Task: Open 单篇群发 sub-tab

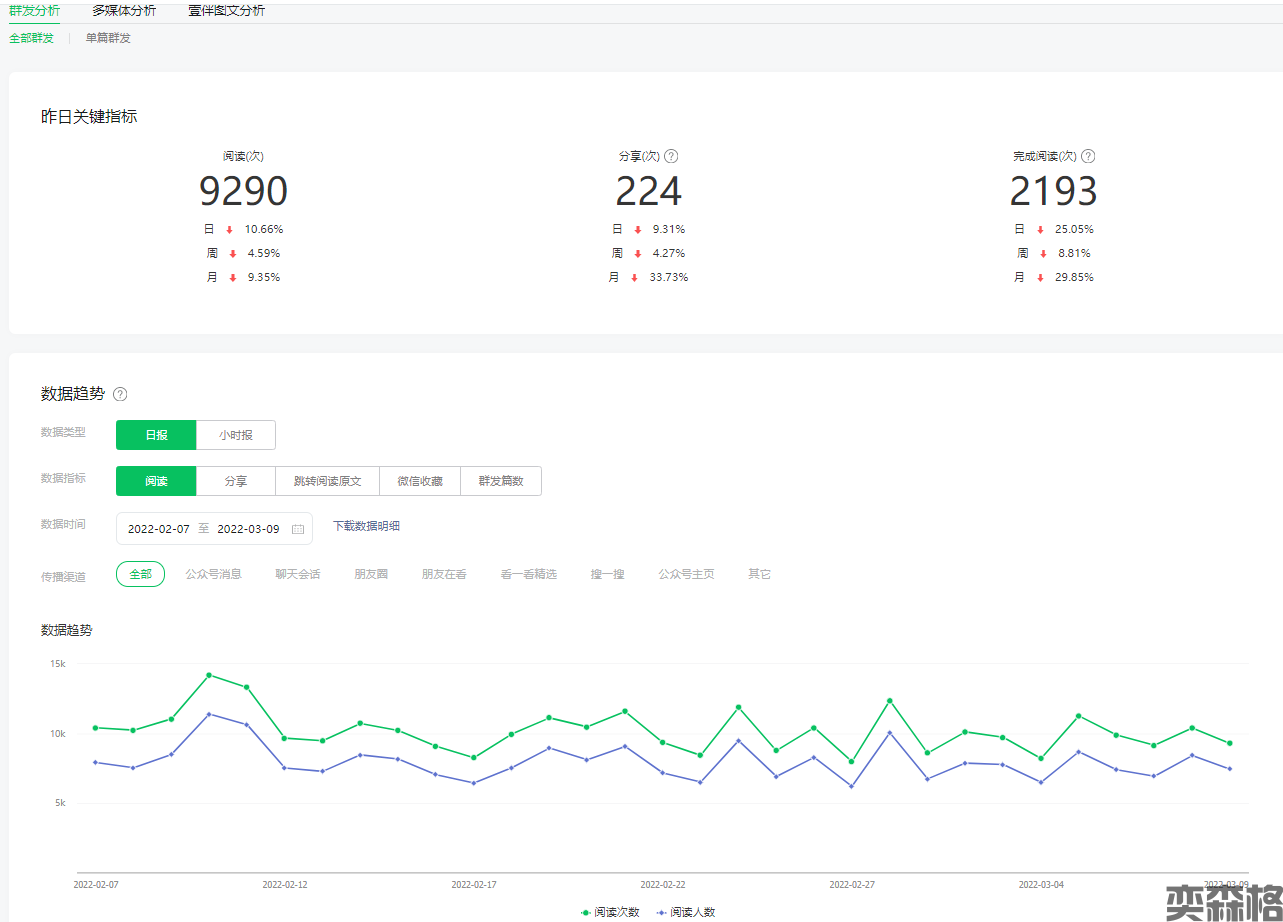Action: click(x=108, y=38)
